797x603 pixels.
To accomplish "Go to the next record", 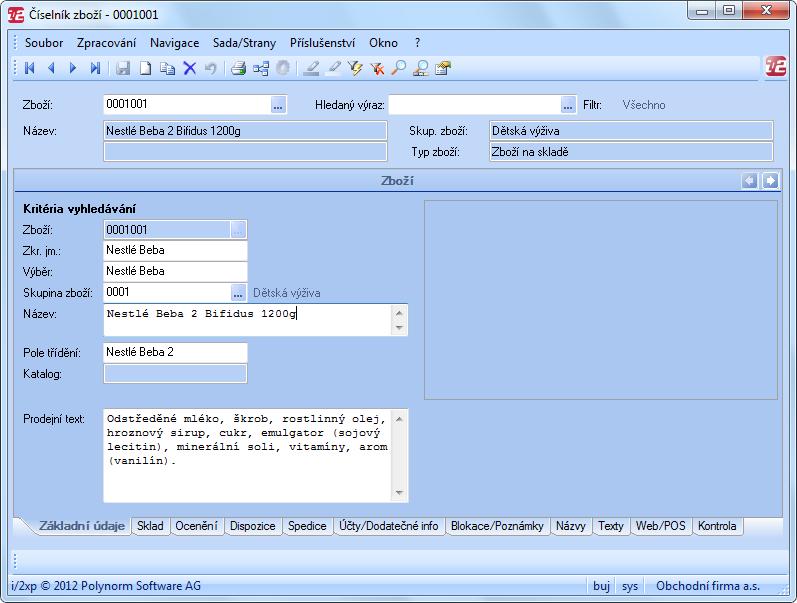I will [73, 68].
